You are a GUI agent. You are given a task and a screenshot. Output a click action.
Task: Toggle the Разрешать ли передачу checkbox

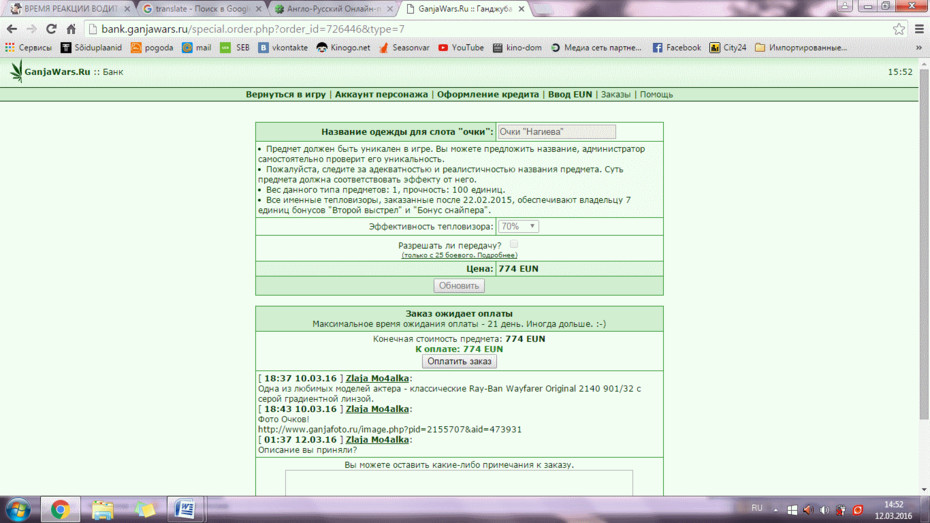[x=514, y=244]
